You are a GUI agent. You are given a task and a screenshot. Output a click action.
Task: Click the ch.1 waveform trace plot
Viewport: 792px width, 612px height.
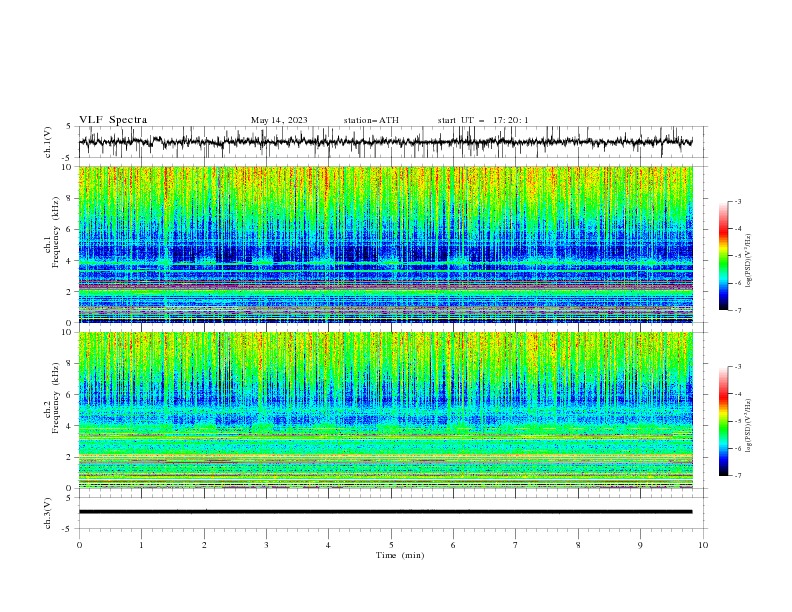pos(385,142)
